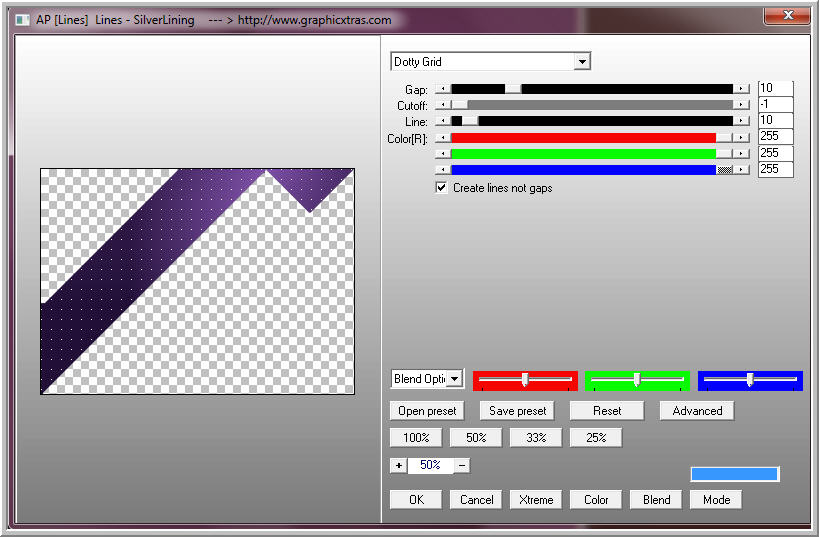819x537 pixels.
Task: Click the window title bar app icon
Action: click(x=22, y=20)
